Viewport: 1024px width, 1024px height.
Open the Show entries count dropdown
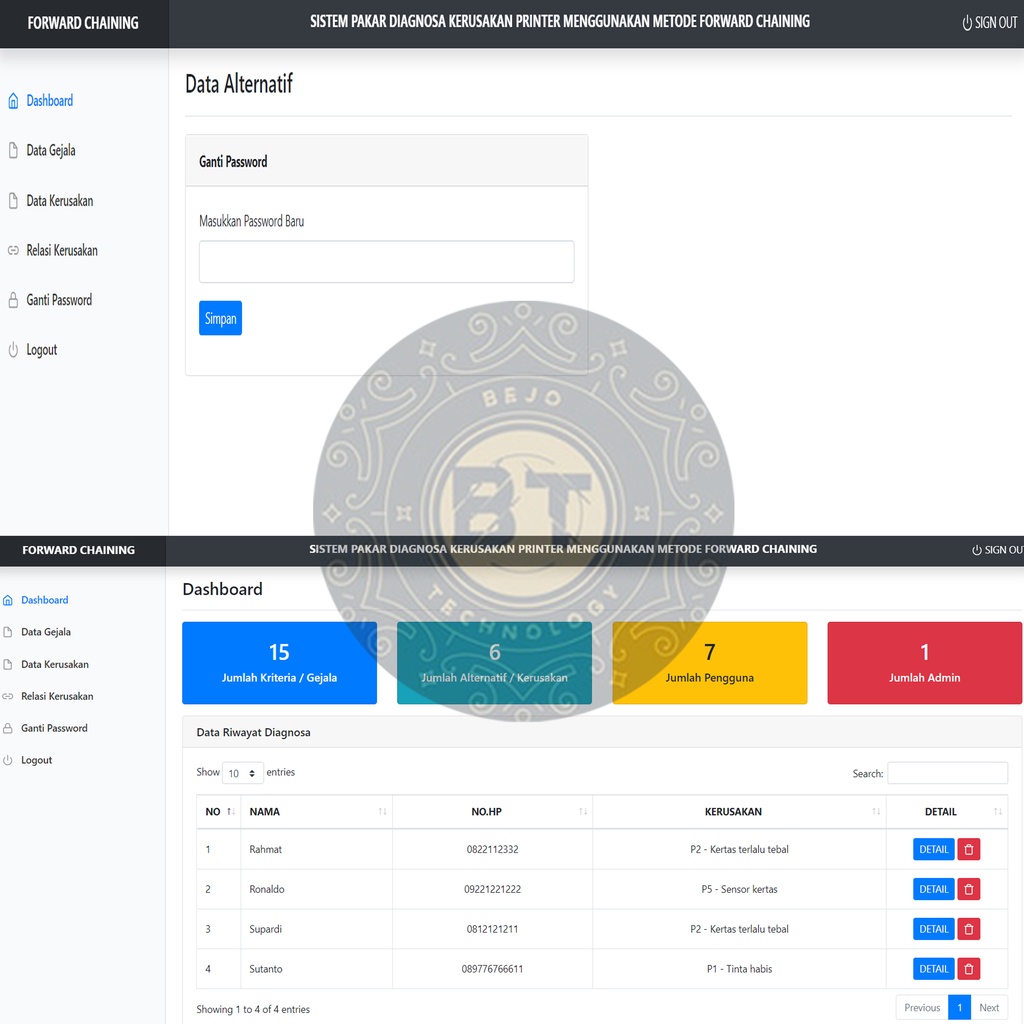(x=243, y=773)
